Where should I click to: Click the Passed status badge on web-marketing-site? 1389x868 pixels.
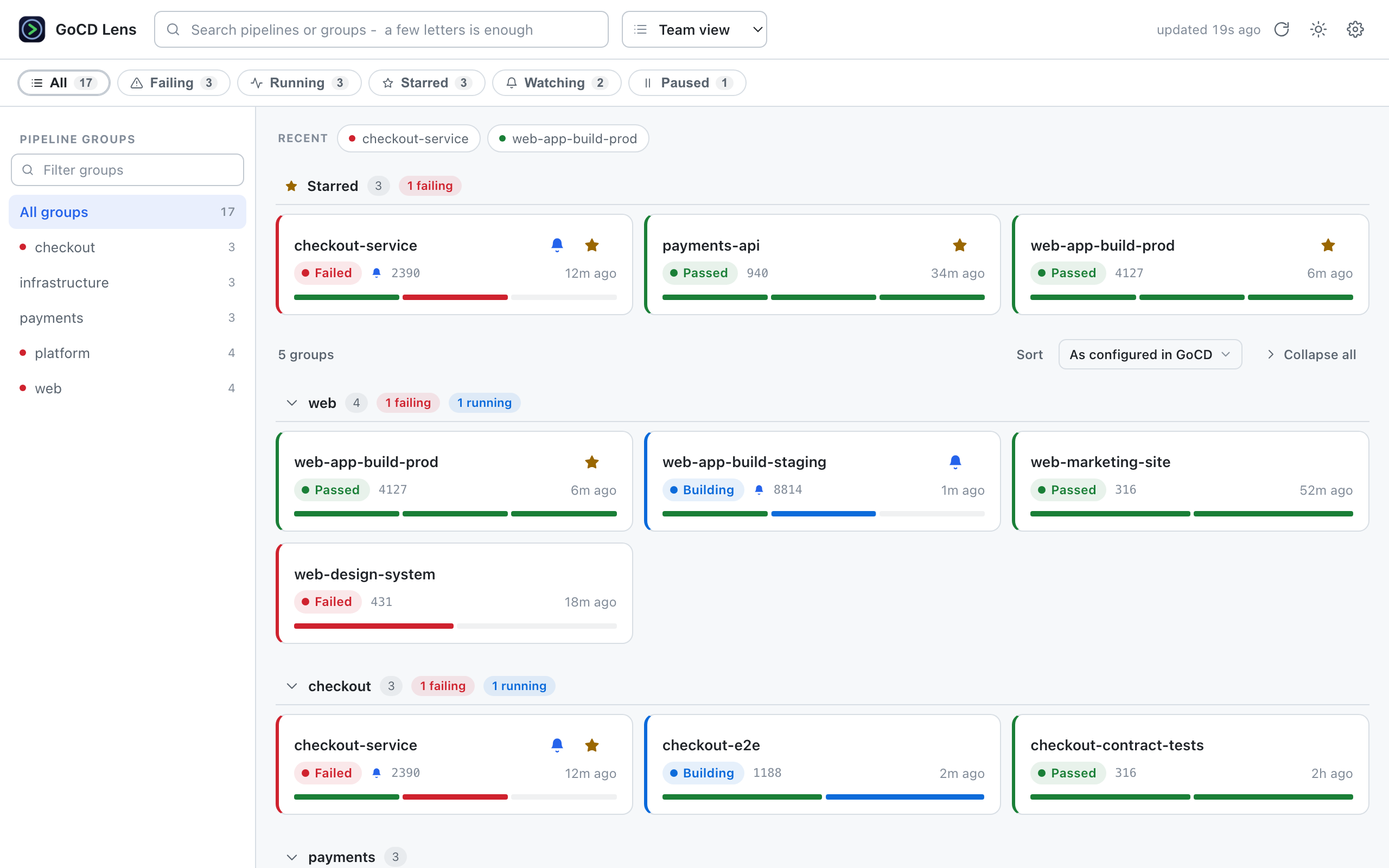[1068, 490]
